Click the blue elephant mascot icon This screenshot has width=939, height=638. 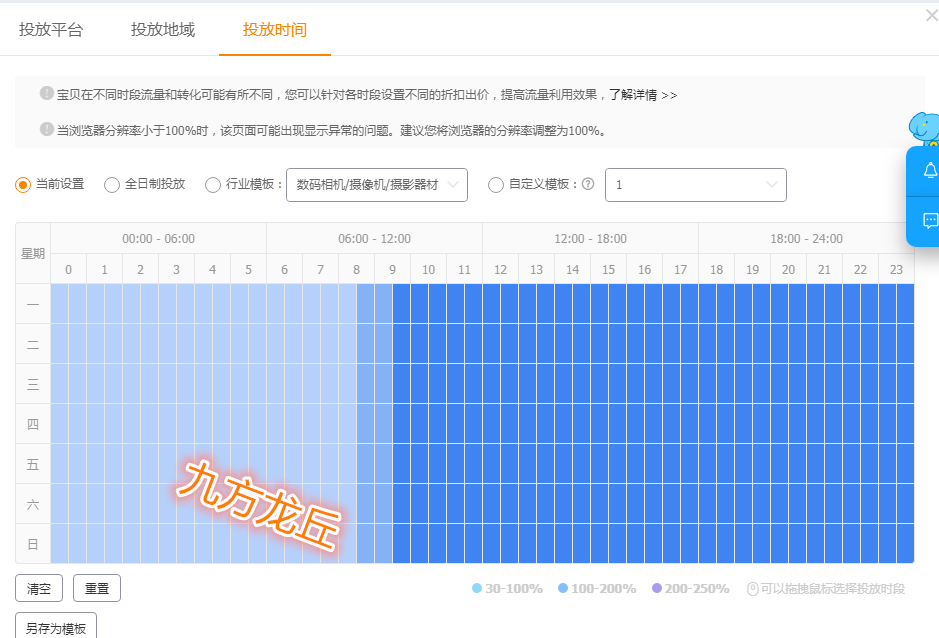(x=924, y=127)
